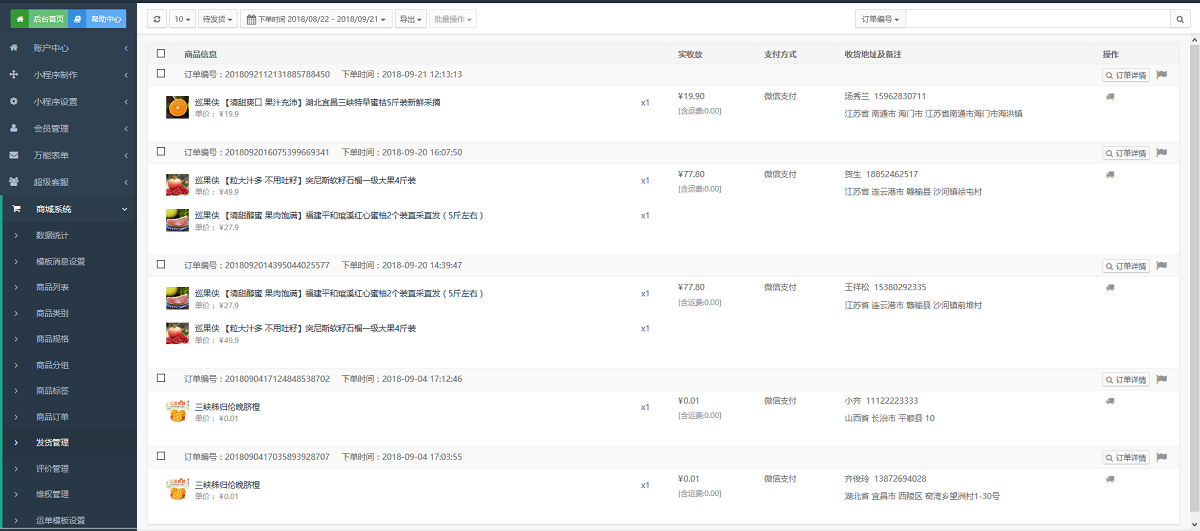Tick the select-all checkbox in table header
Image resolution: width=1200 pixels, height=531 pixels.
coord(161,54)
